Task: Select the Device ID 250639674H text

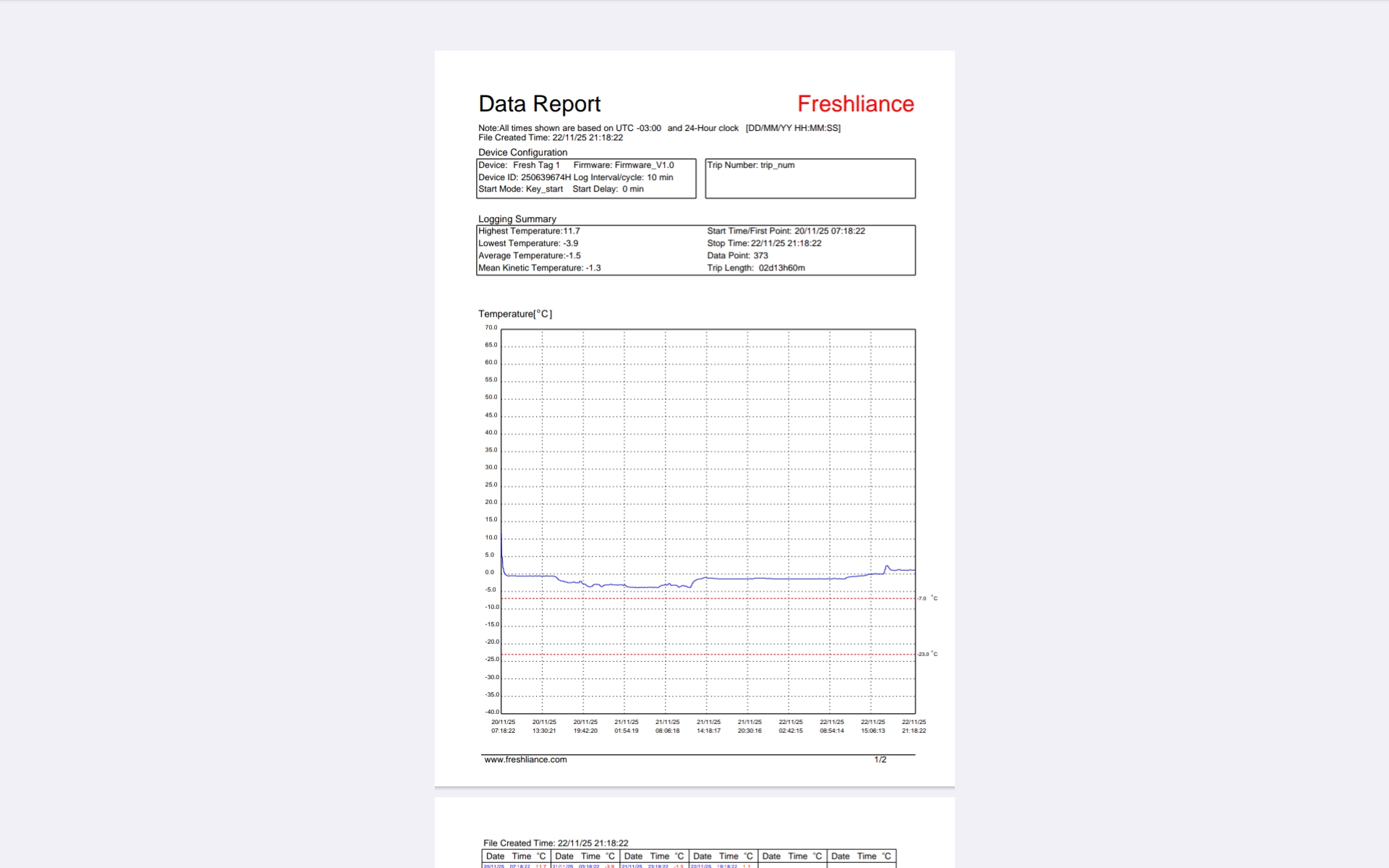Action: [x=524, y=177]
